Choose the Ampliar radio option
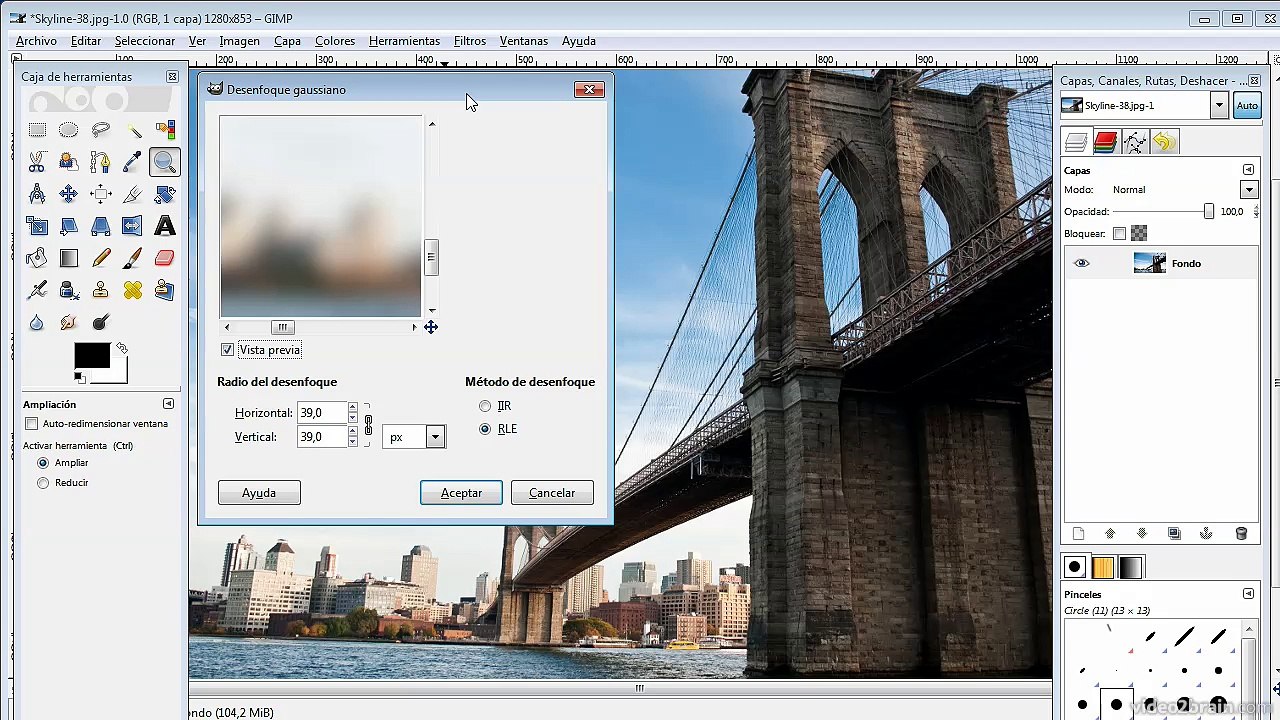 [x=43, y=463]
